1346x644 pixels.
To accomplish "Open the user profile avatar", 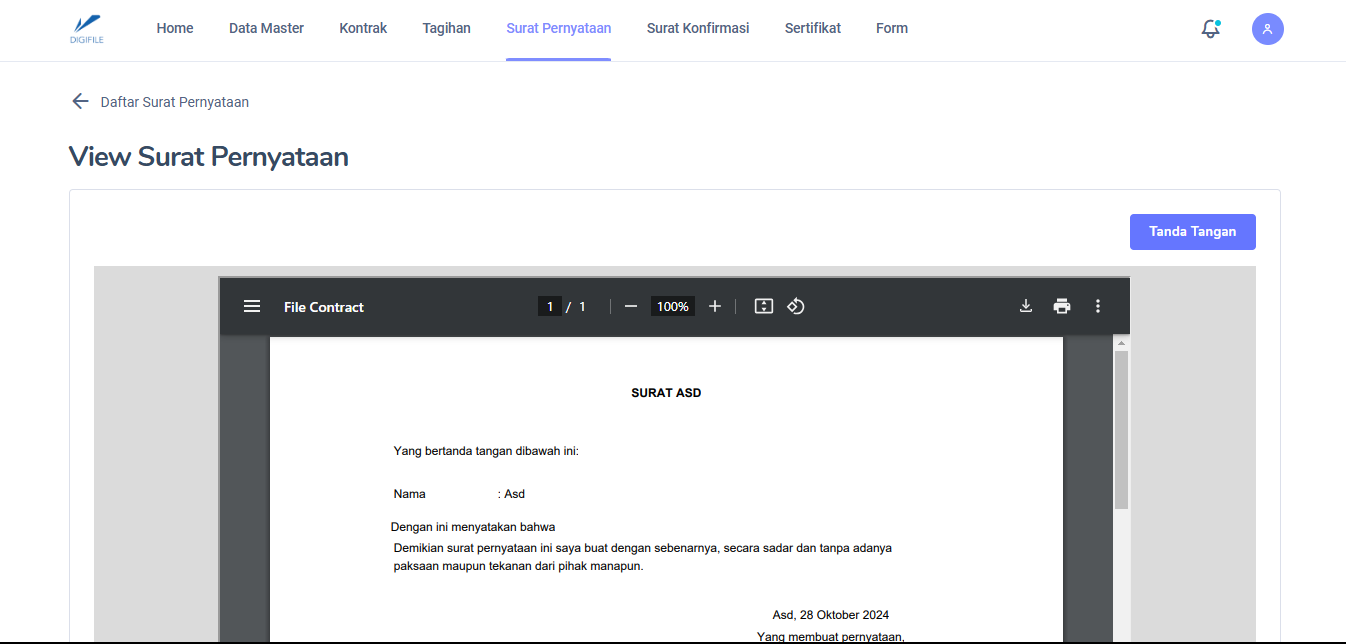I will point(1267,29).
